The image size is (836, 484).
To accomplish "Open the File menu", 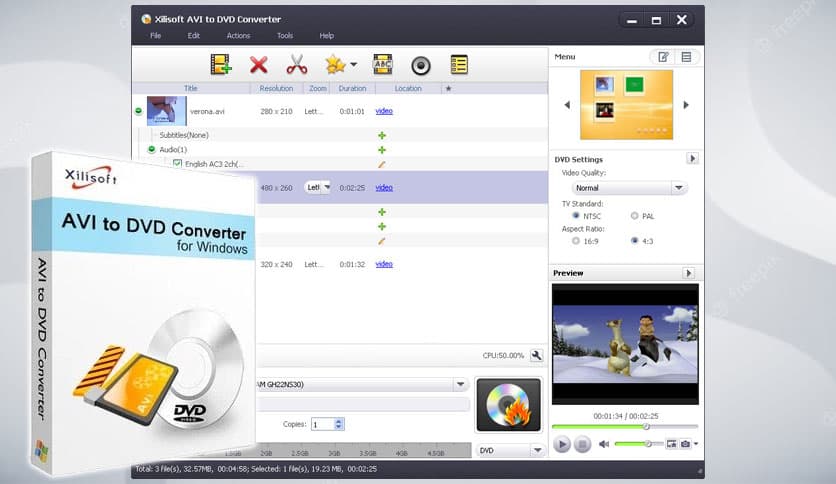I will (155, 36).
